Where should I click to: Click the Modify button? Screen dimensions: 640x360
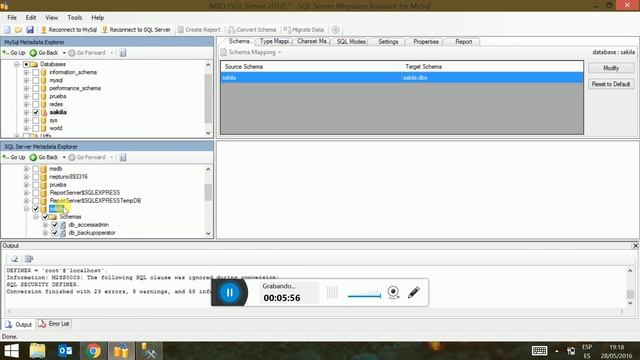point(611,68)
